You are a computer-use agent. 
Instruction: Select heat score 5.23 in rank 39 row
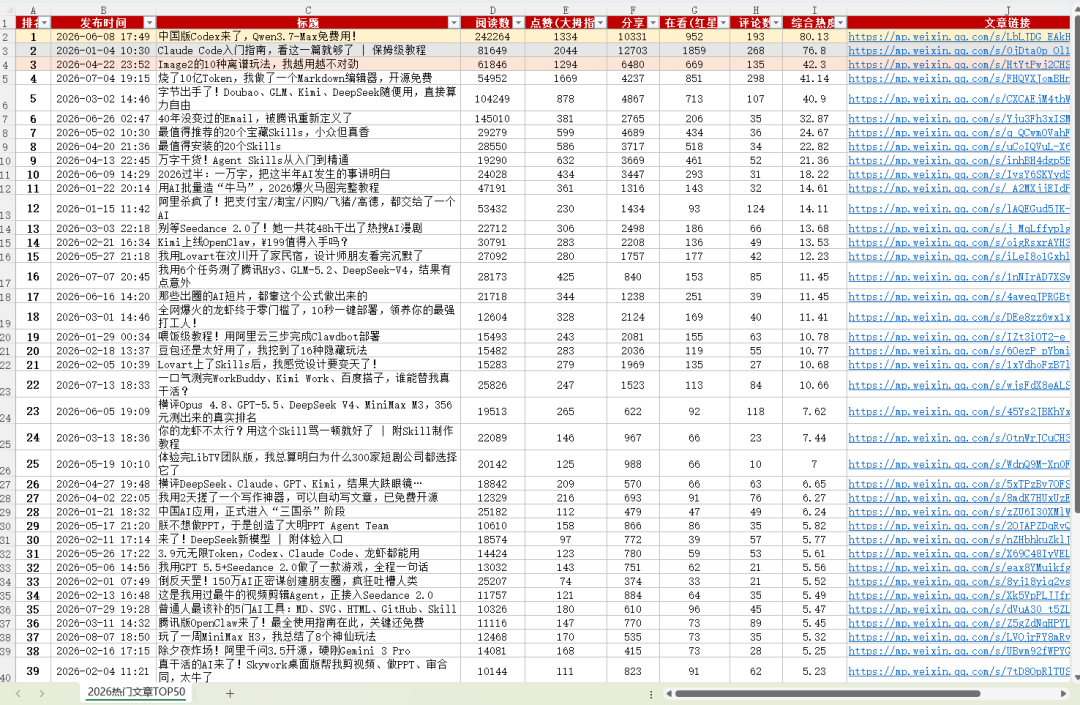pos(814,671)
